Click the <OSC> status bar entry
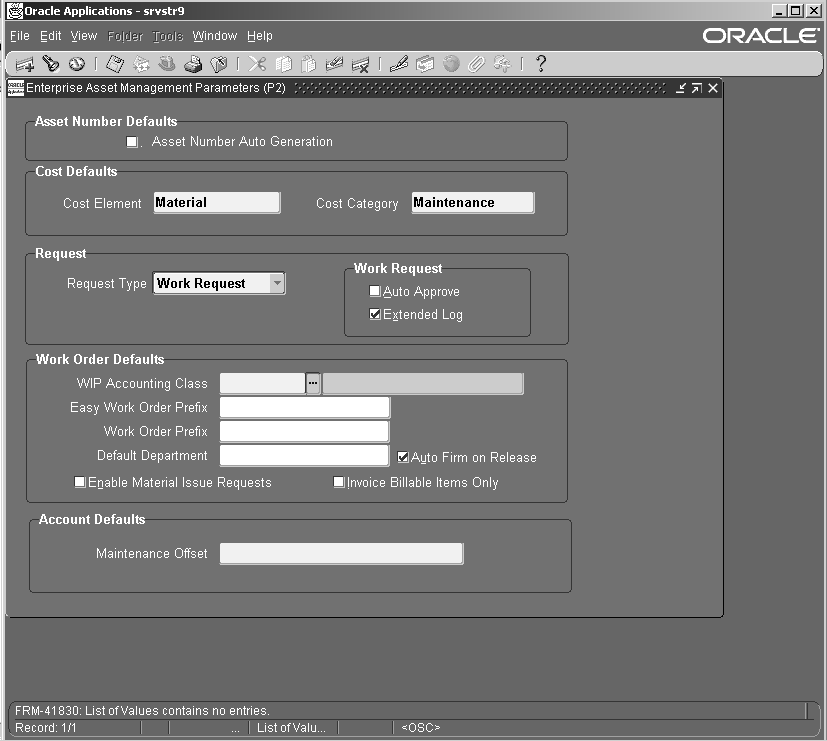This screenshot has height=741, width=827. [x=420, y=728]
